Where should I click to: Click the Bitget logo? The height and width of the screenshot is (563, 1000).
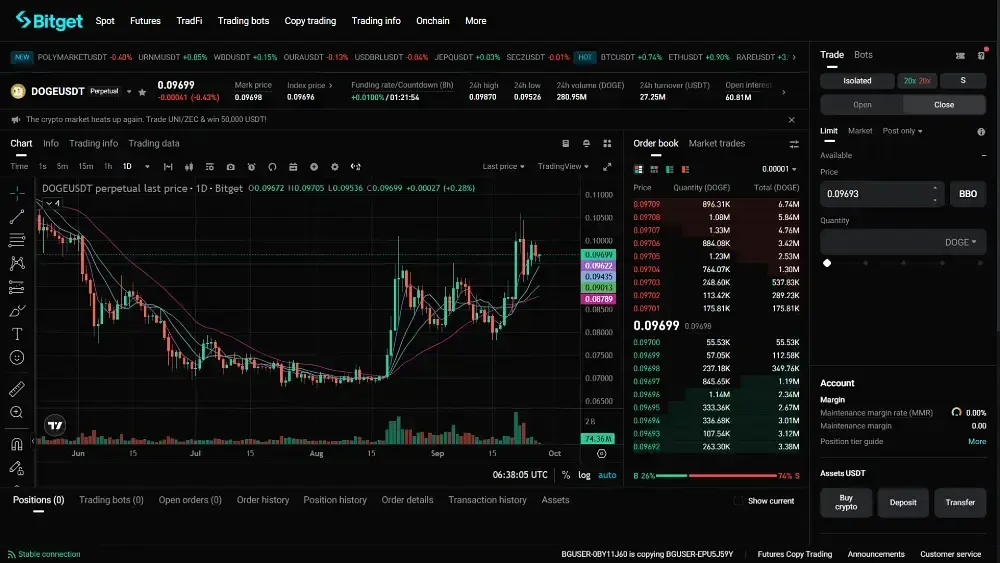click(x=49, y=20)
